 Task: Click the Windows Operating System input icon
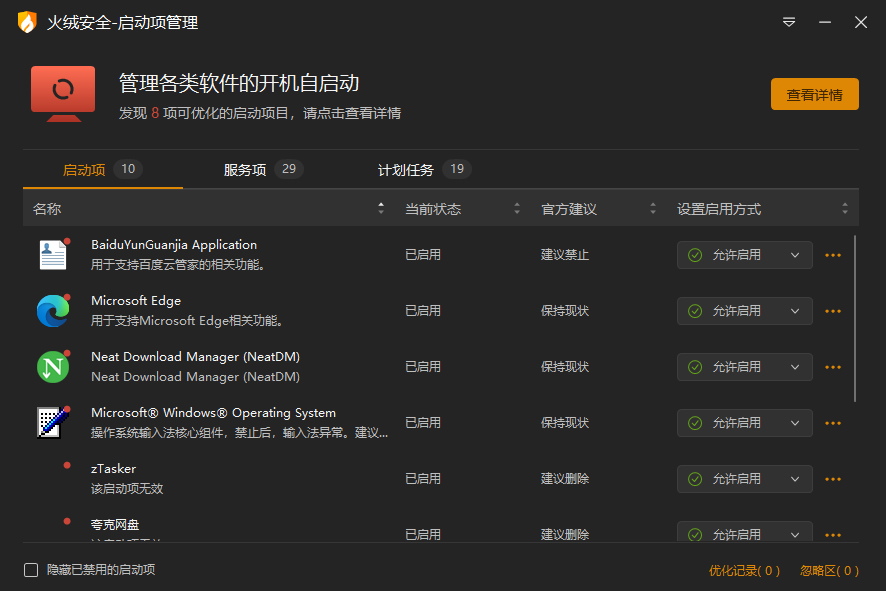tap(53, 423)
